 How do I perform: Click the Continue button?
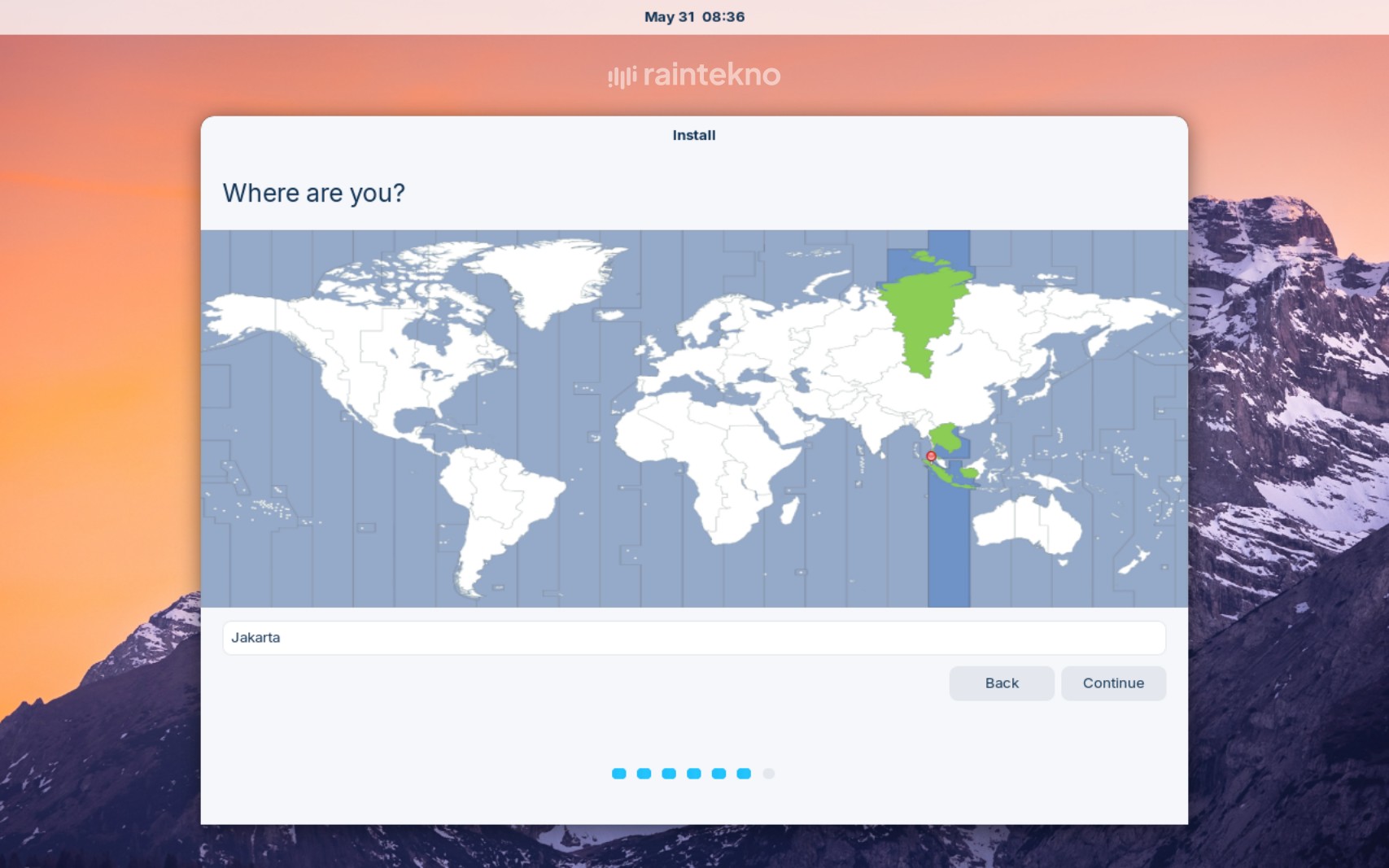pos(1112,683)
